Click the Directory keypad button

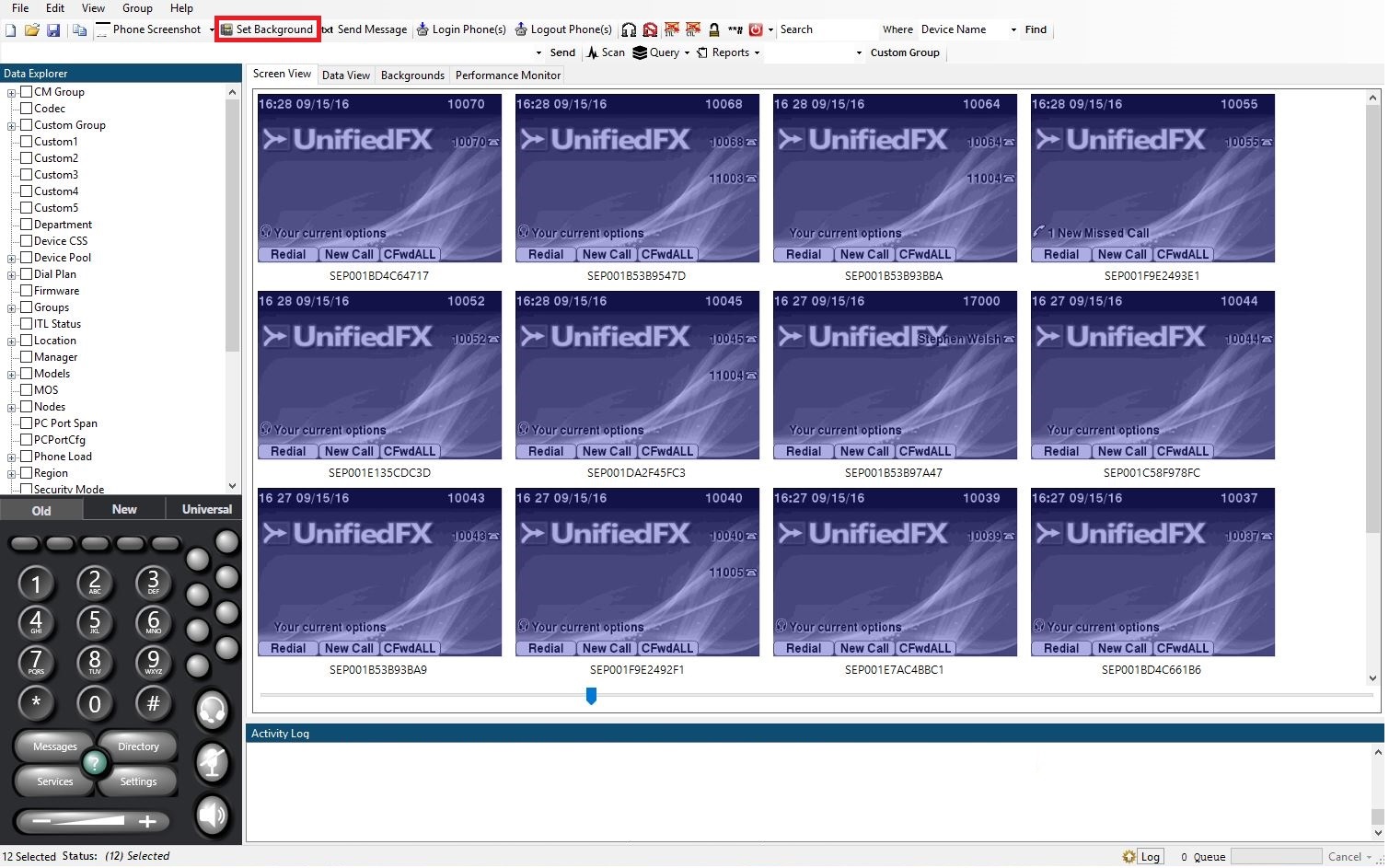[x=138, y=746]
